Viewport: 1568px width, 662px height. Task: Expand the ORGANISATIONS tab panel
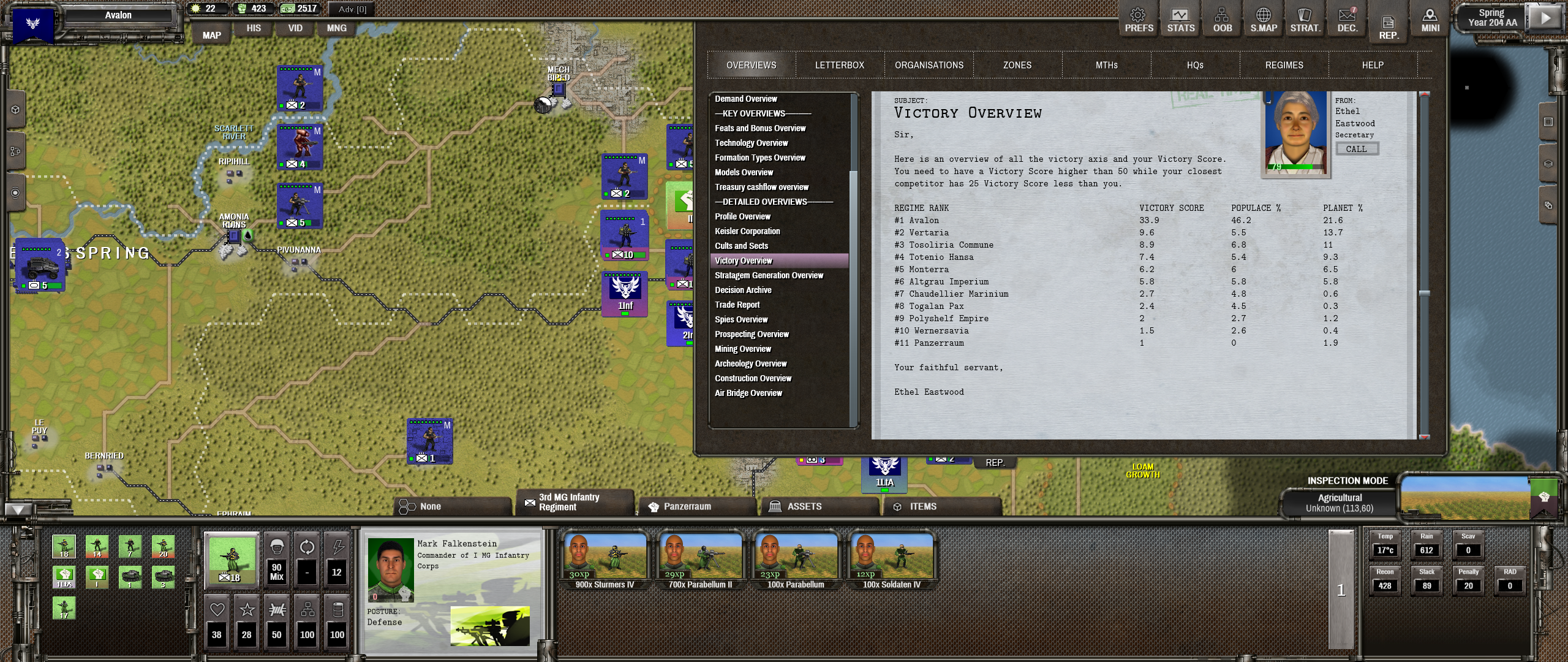[x=929, y=64]
